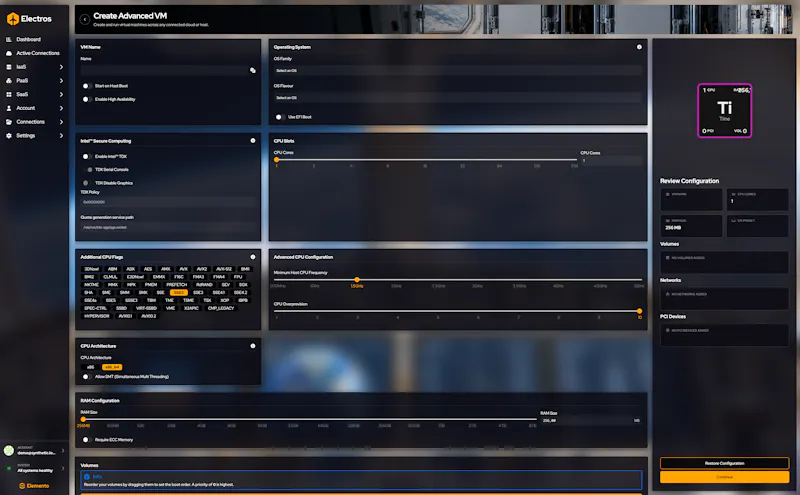Select the x86_64 architecture option

click(x=112, y=367)
